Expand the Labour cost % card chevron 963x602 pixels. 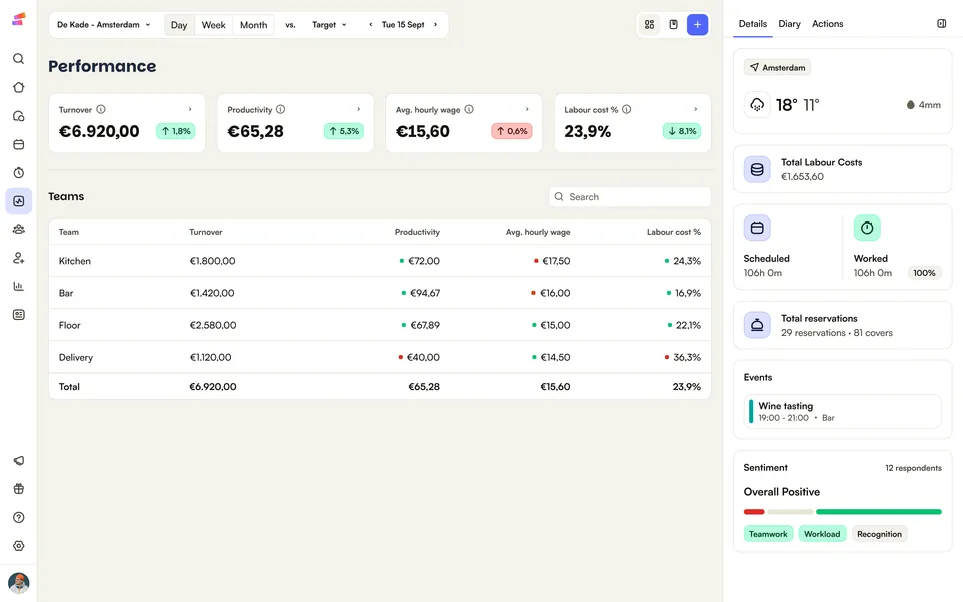coord(695,109)
